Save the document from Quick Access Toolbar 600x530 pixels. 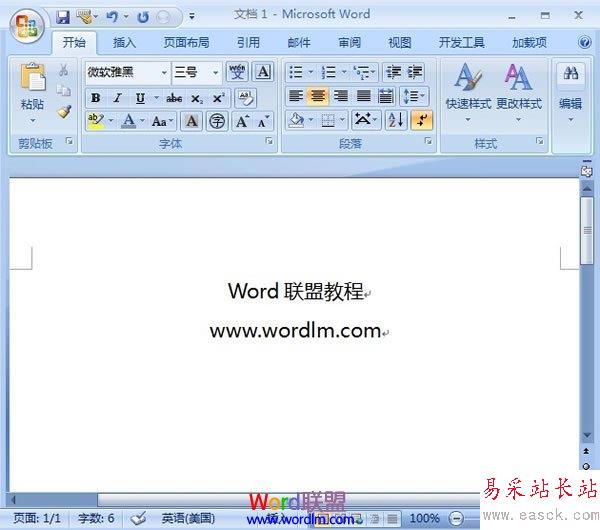[63, 17]
